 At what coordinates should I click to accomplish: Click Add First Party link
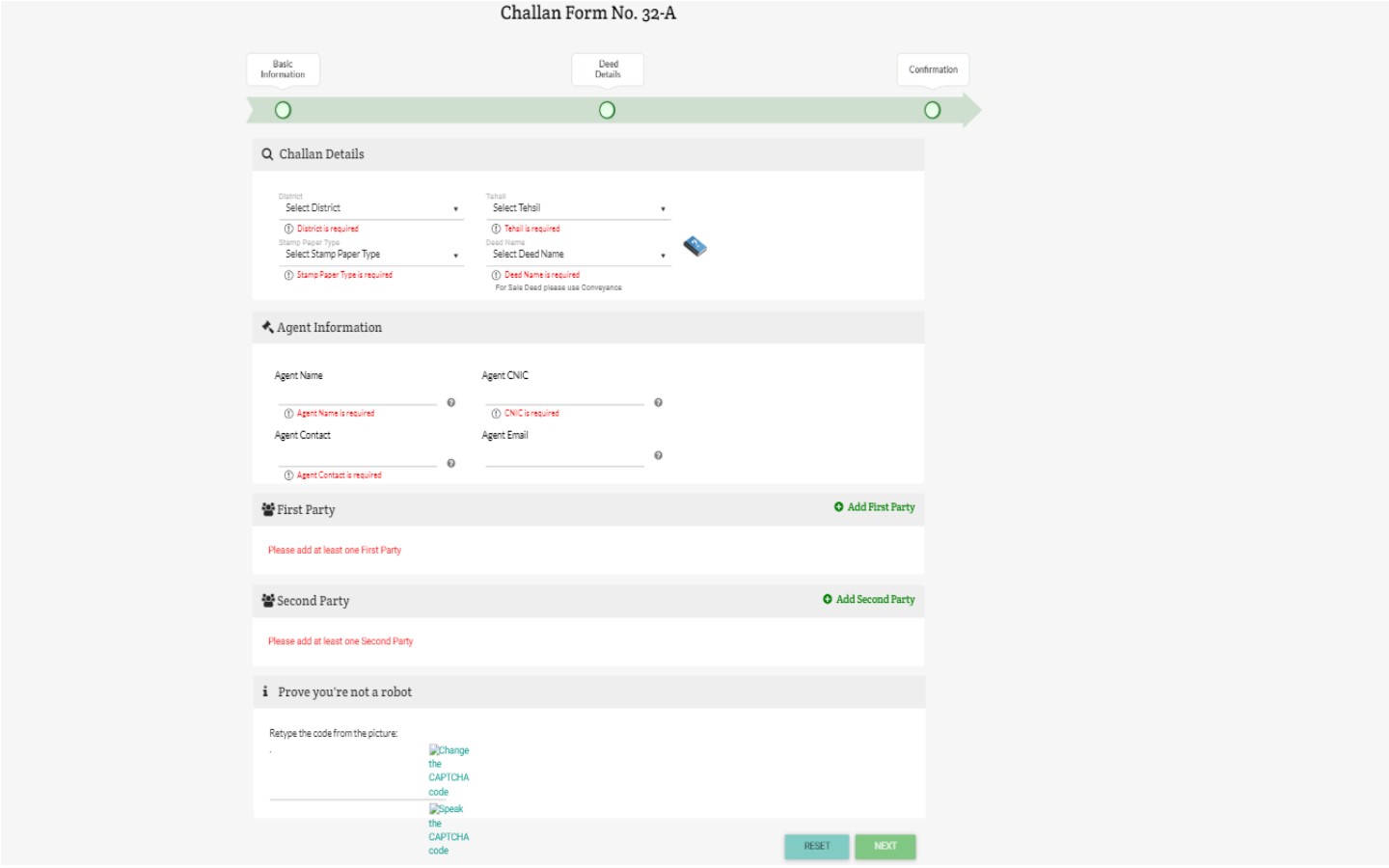[874, 507]
